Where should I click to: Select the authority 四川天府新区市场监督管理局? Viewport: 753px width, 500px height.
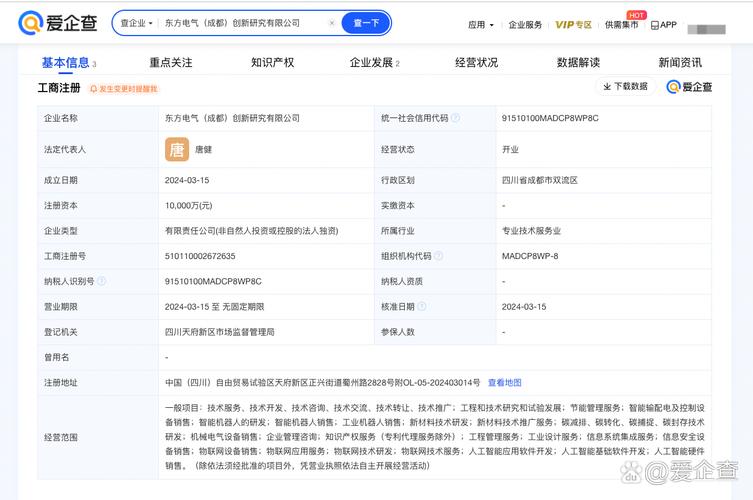tap(219, 332)
